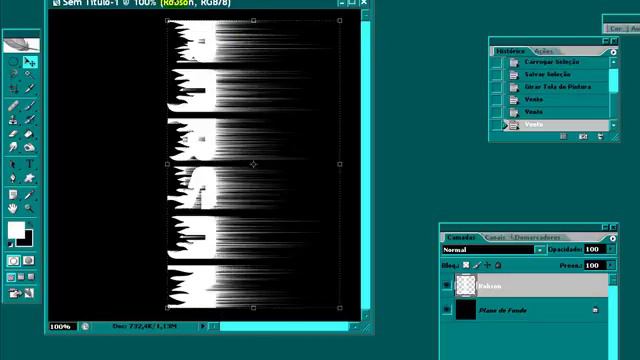
Task: Open the Normal blend mode dropdown
Action: 540,249
